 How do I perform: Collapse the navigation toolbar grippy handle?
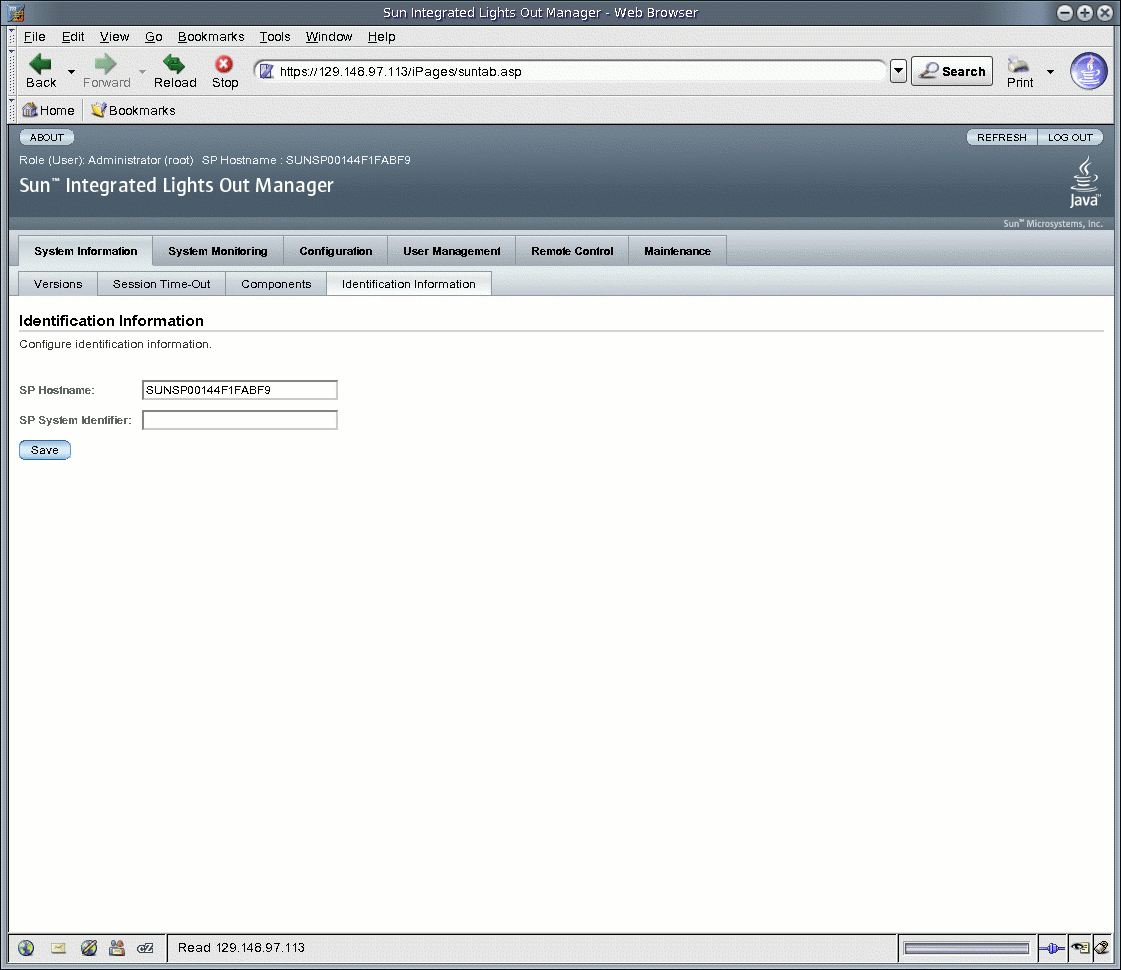coord(12,71)
